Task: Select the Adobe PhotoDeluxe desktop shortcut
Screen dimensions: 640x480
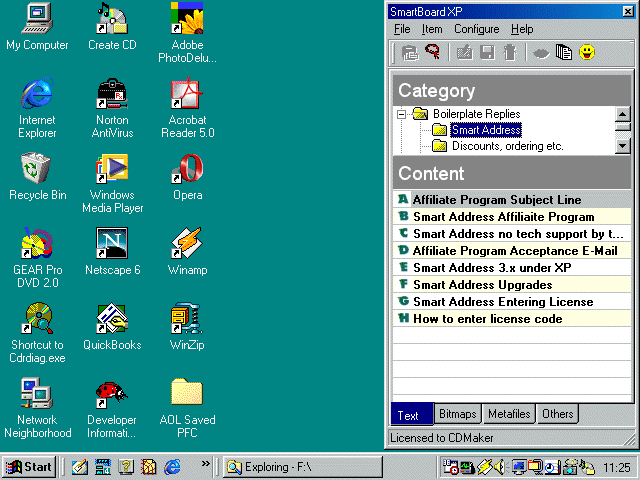Action: 187,33
